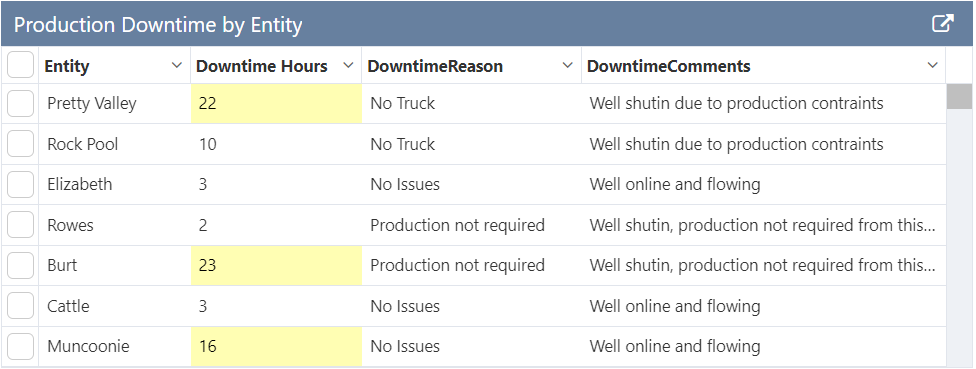
Task: Select the Elizabeth entity cell
Action: tap(115, 184)
